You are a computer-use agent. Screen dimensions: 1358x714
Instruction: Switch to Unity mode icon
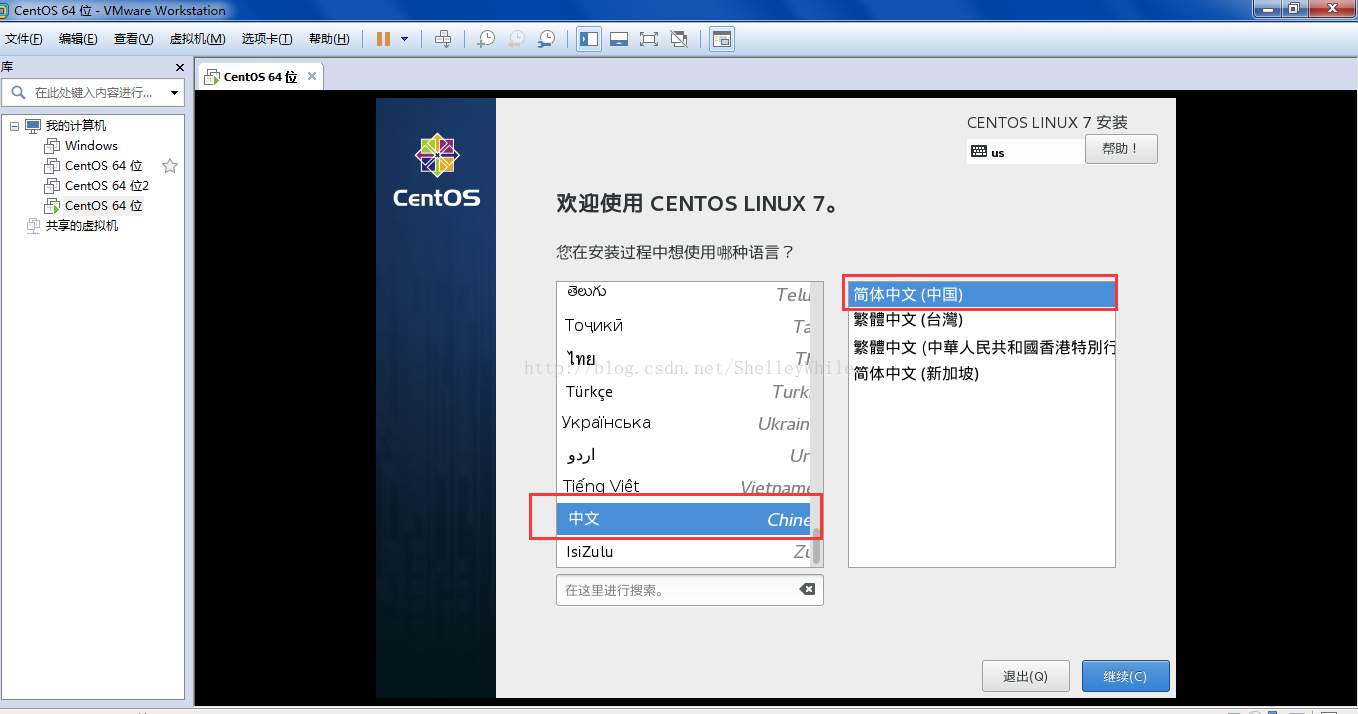pos(679,39)
